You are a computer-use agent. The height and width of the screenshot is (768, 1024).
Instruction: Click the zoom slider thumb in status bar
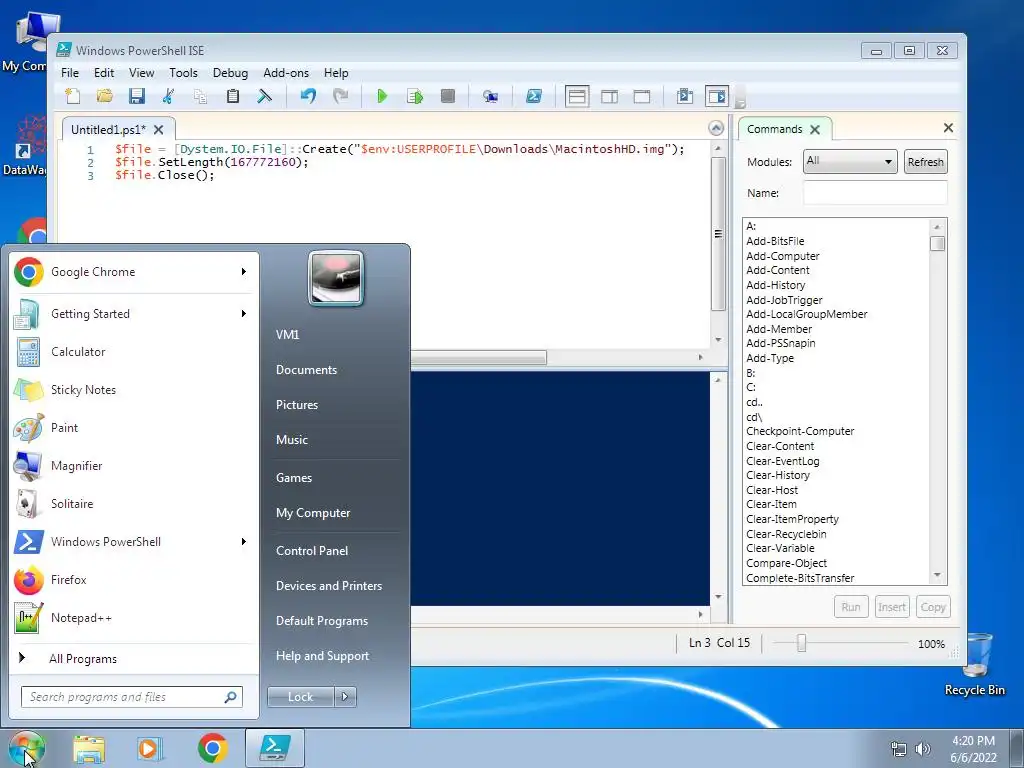[801, 643]
